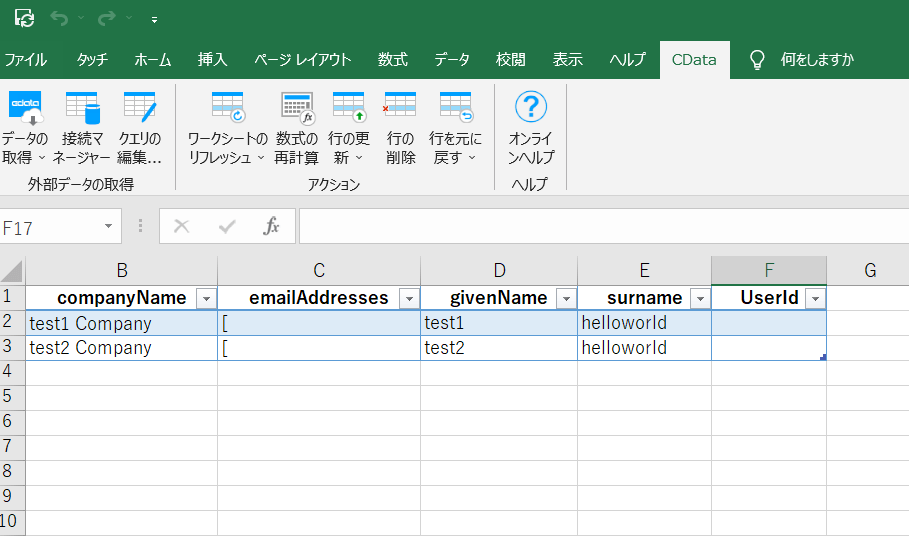Open the Online Help (オンラインヘルプ) icon
Viewport: 909px width, 536px height.
(x=531, y=107)
